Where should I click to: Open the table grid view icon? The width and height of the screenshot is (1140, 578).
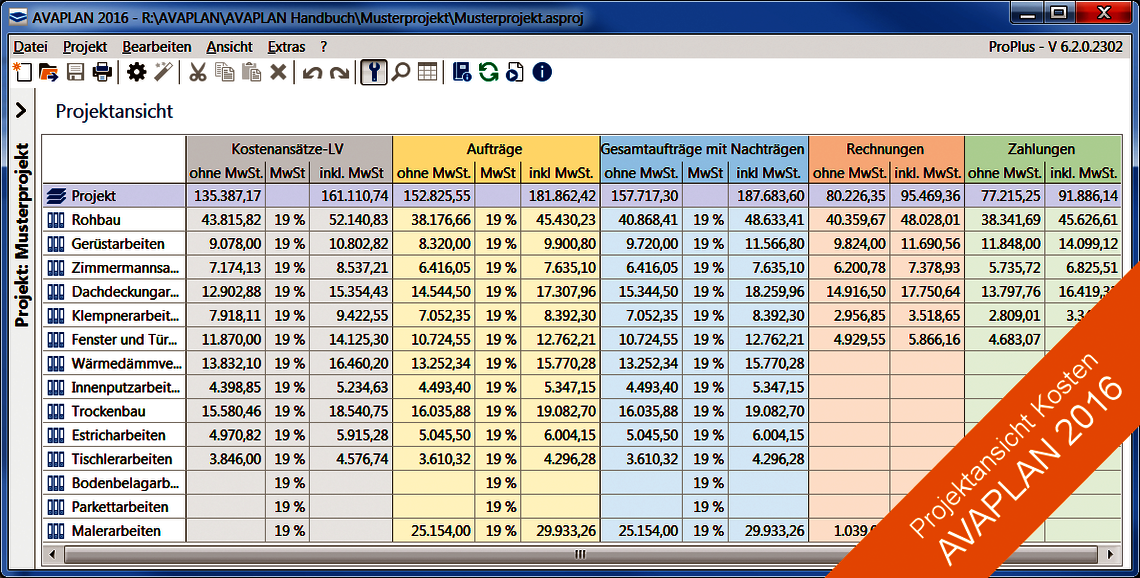[428, 72]
